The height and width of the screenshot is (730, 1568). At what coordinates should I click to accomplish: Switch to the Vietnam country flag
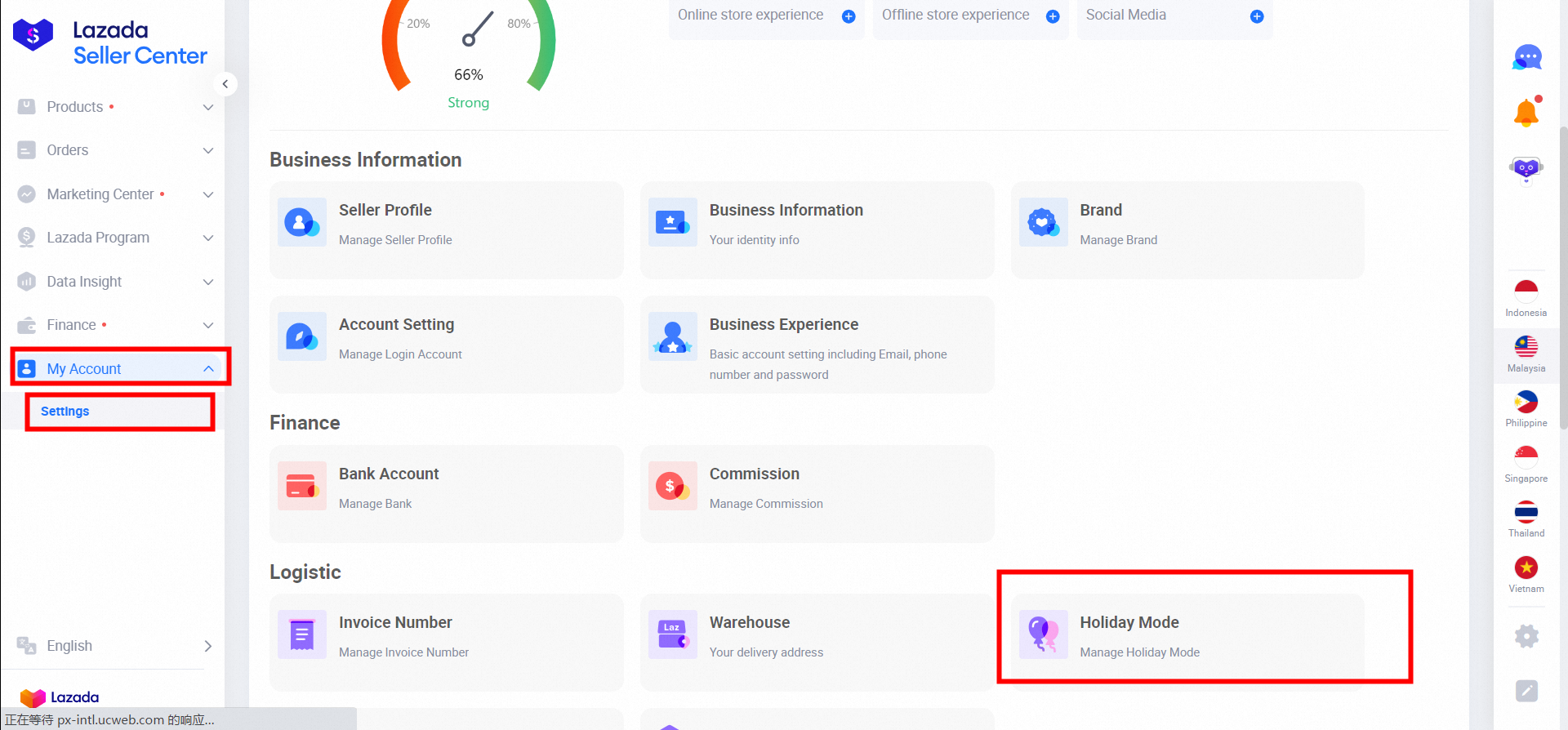[1526, 568]
